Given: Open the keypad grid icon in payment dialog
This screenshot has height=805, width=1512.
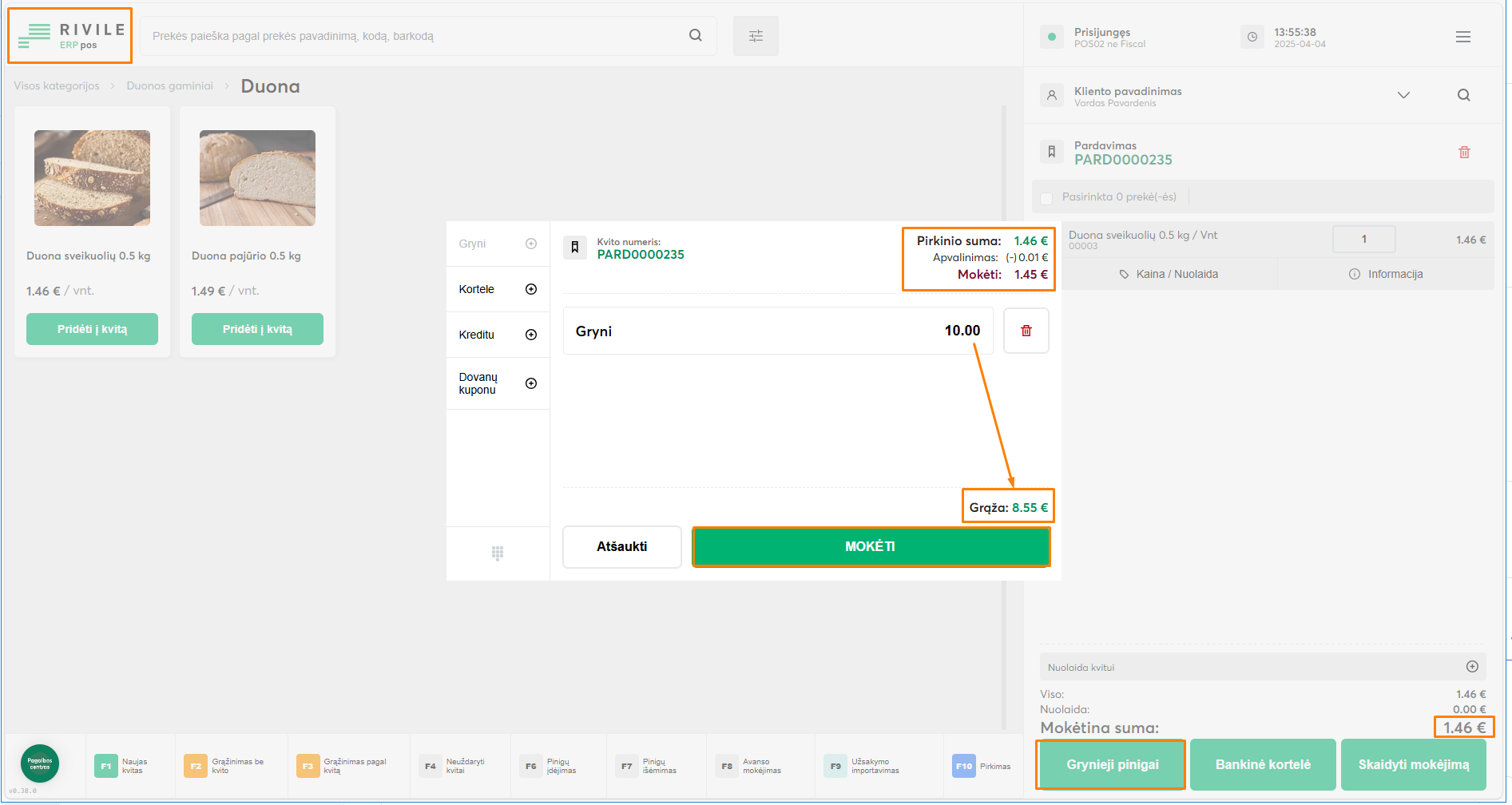Looking at the screenshot, I should point(498,553).
